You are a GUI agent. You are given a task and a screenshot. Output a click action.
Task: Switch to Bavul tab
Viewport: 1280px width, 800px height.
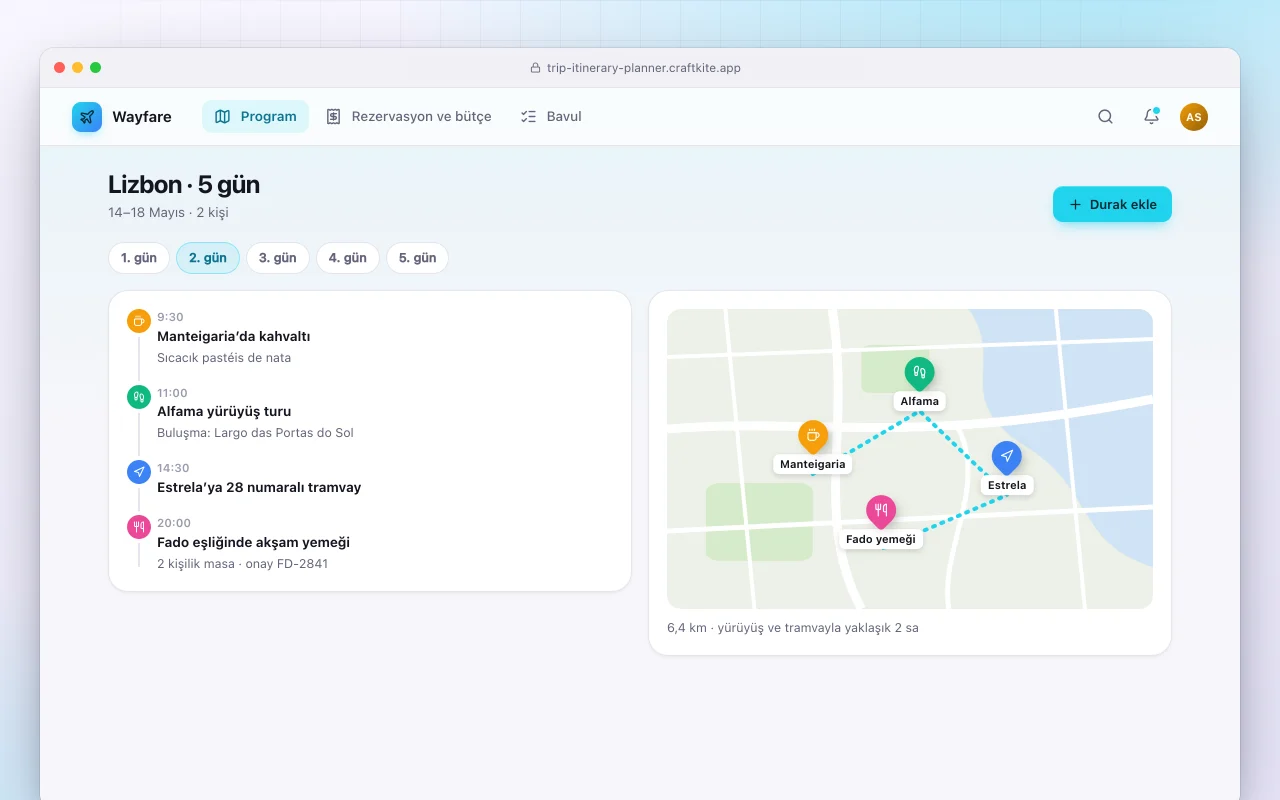coord(551,116)
